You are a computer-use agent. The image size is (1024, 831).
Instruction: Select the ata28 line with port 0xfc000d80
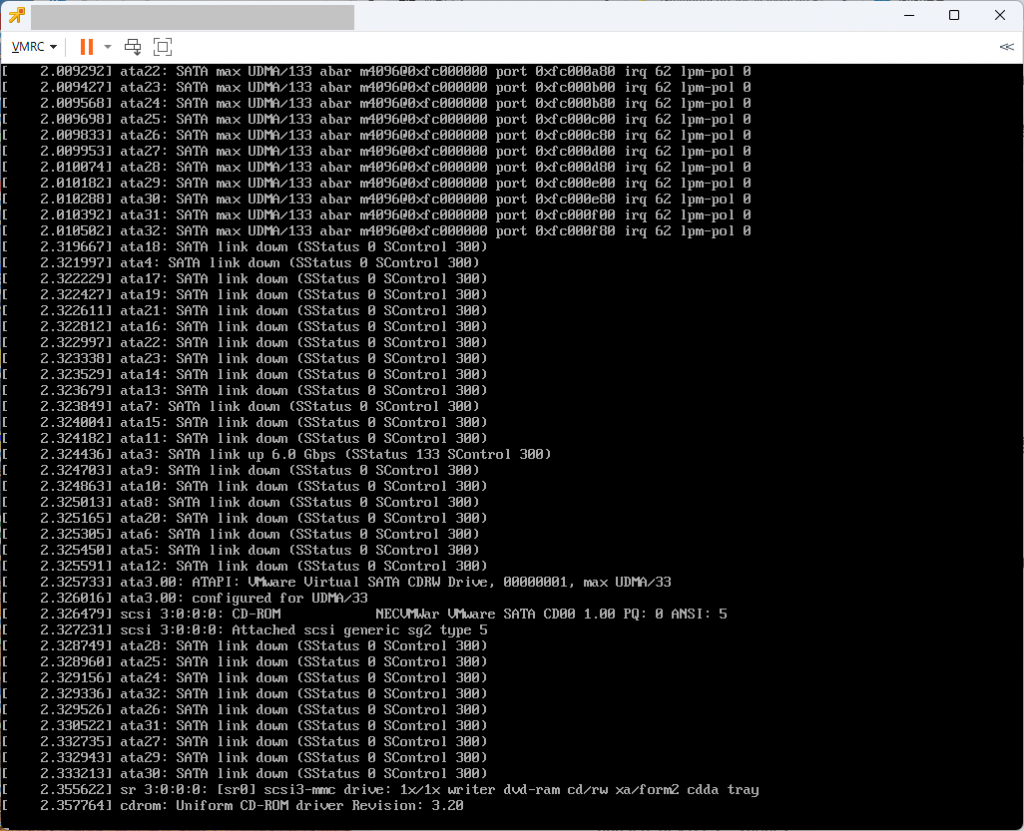pos(377,167)
